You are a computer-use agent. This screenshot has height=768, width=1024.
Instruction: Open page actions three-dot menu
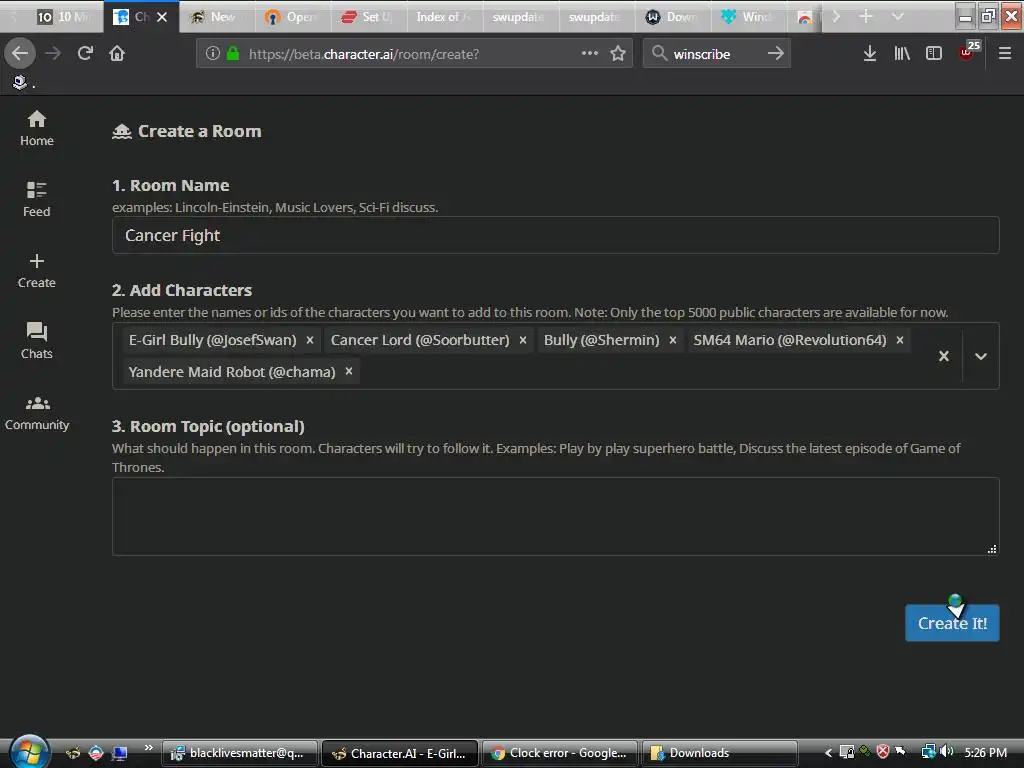(590, 54)
